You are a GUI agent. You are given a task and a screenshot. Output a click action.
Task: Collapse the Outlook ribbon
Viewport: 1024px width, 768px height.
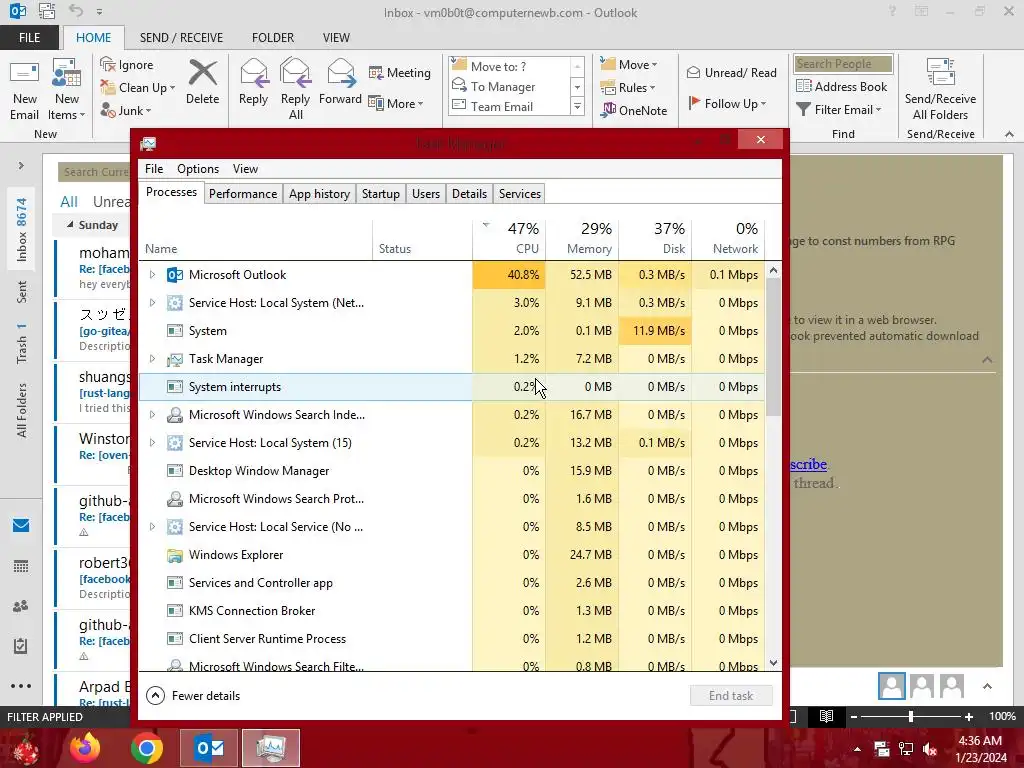click(1009, 134)
